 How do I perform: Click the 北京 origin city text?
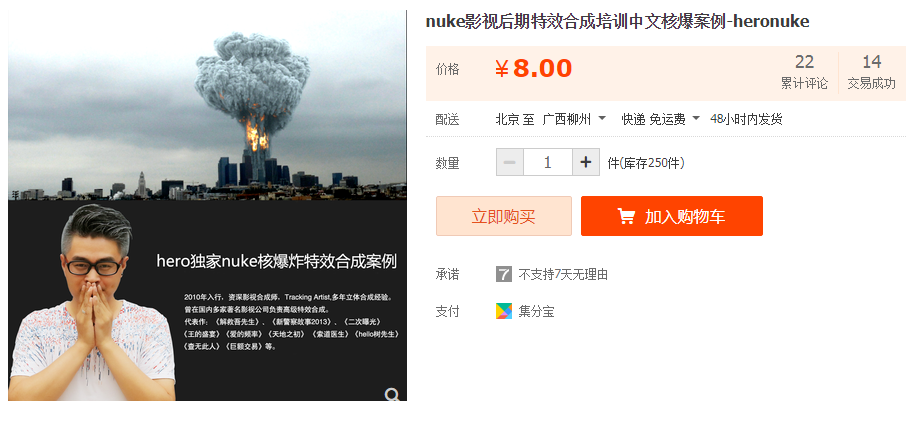507,119
